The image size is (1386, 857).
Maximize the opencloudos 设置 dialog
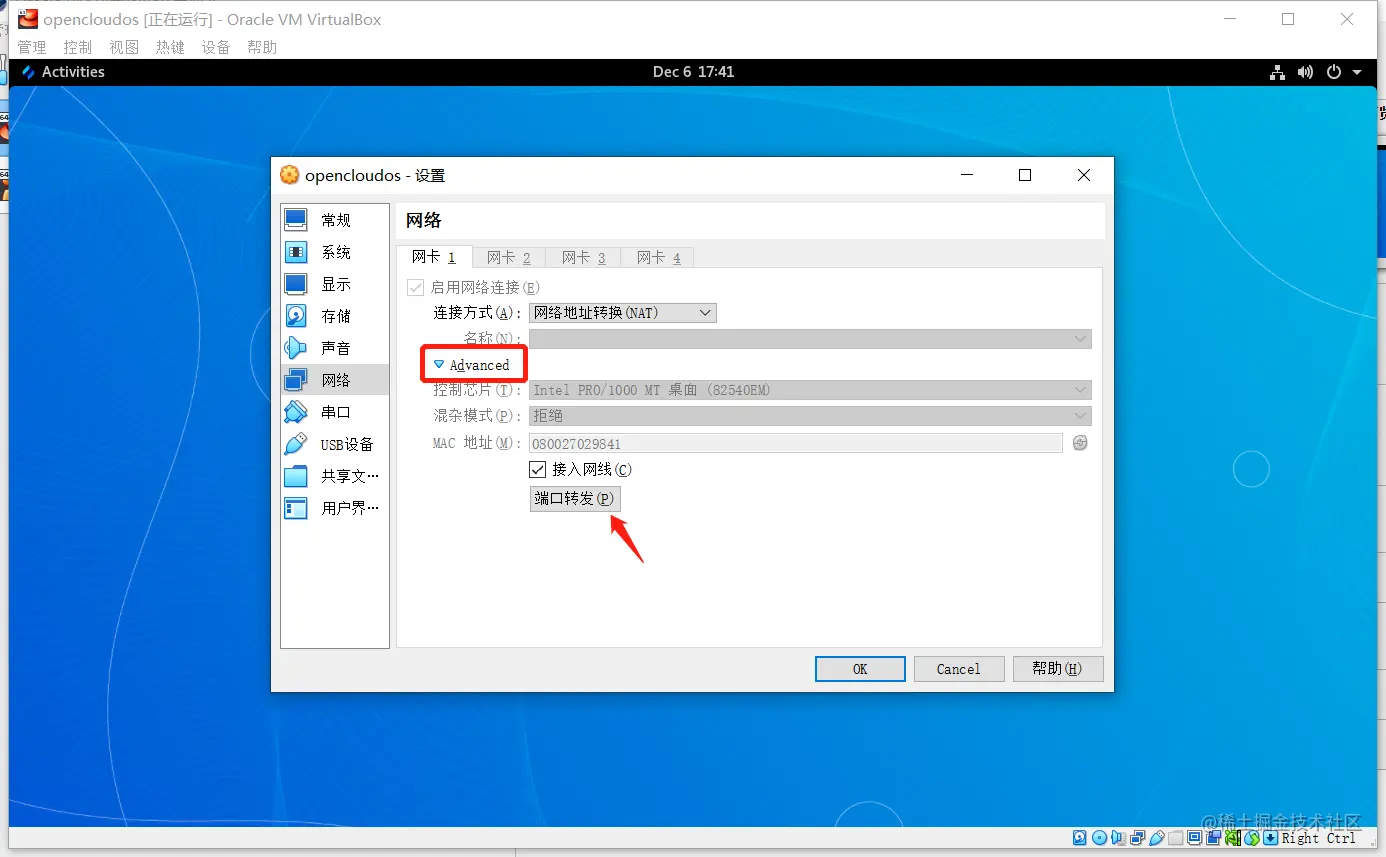point(1025,175)
